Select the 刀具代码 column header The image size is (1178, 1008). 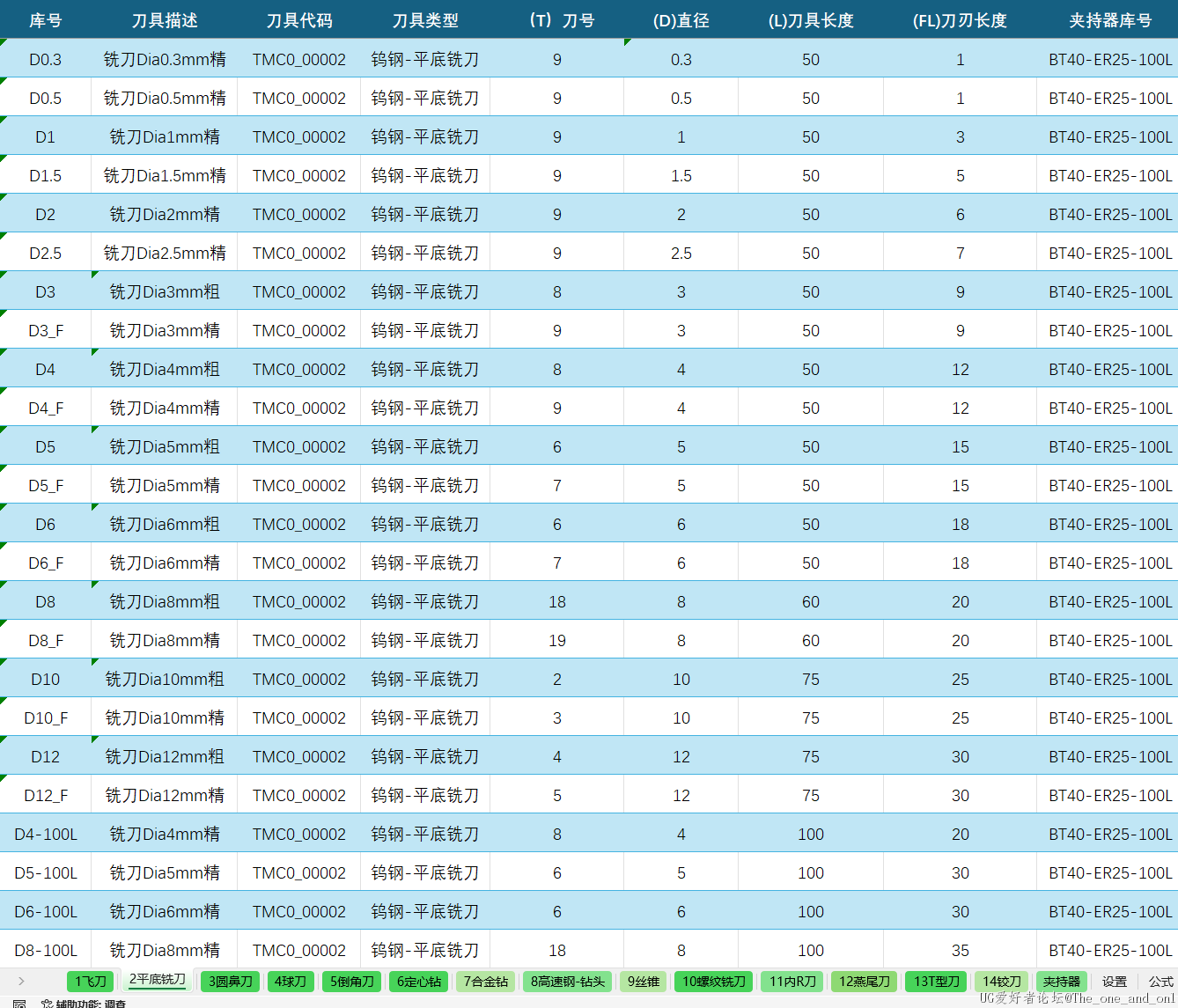299,20
